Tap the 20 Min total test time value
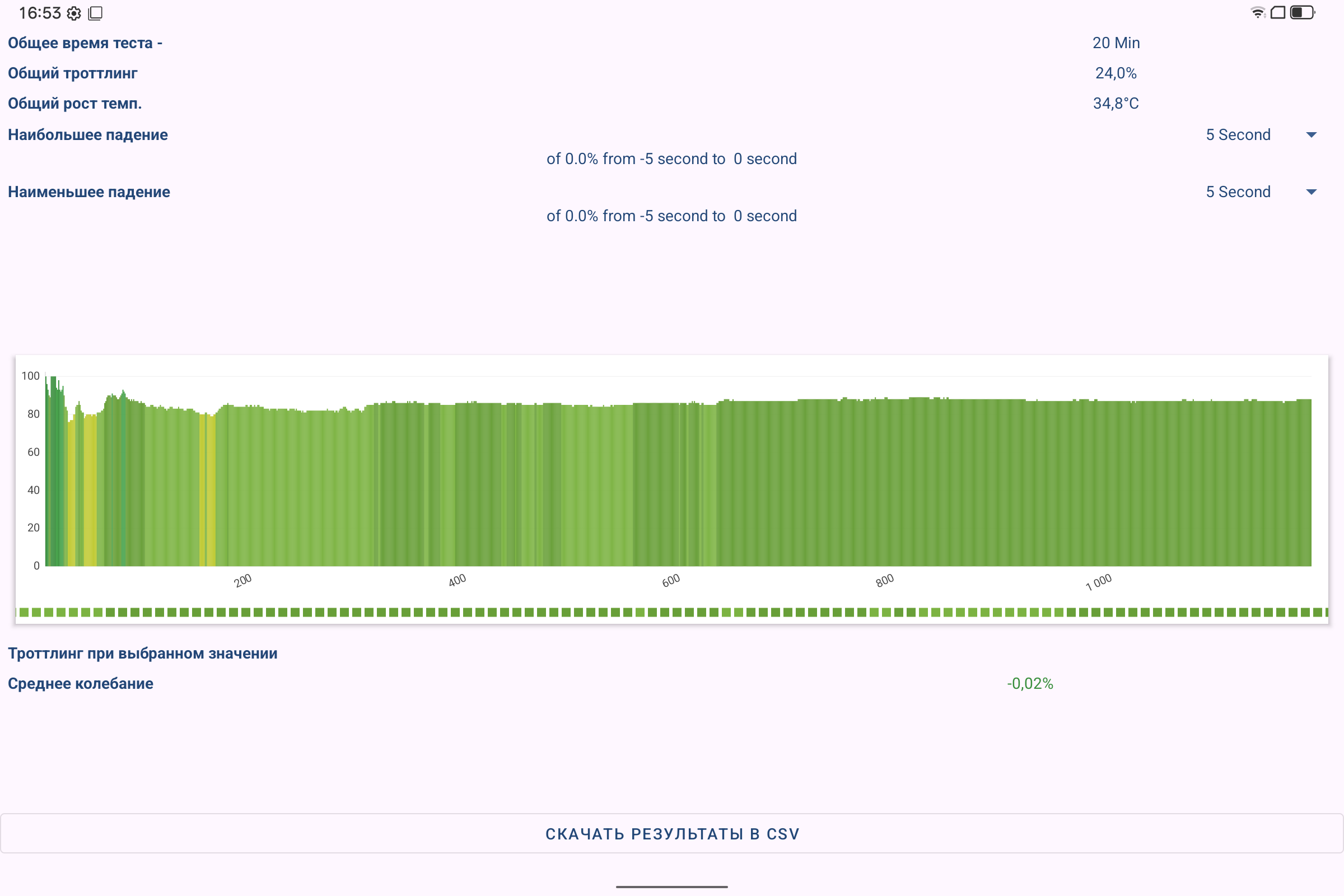 pos(1116,43)
